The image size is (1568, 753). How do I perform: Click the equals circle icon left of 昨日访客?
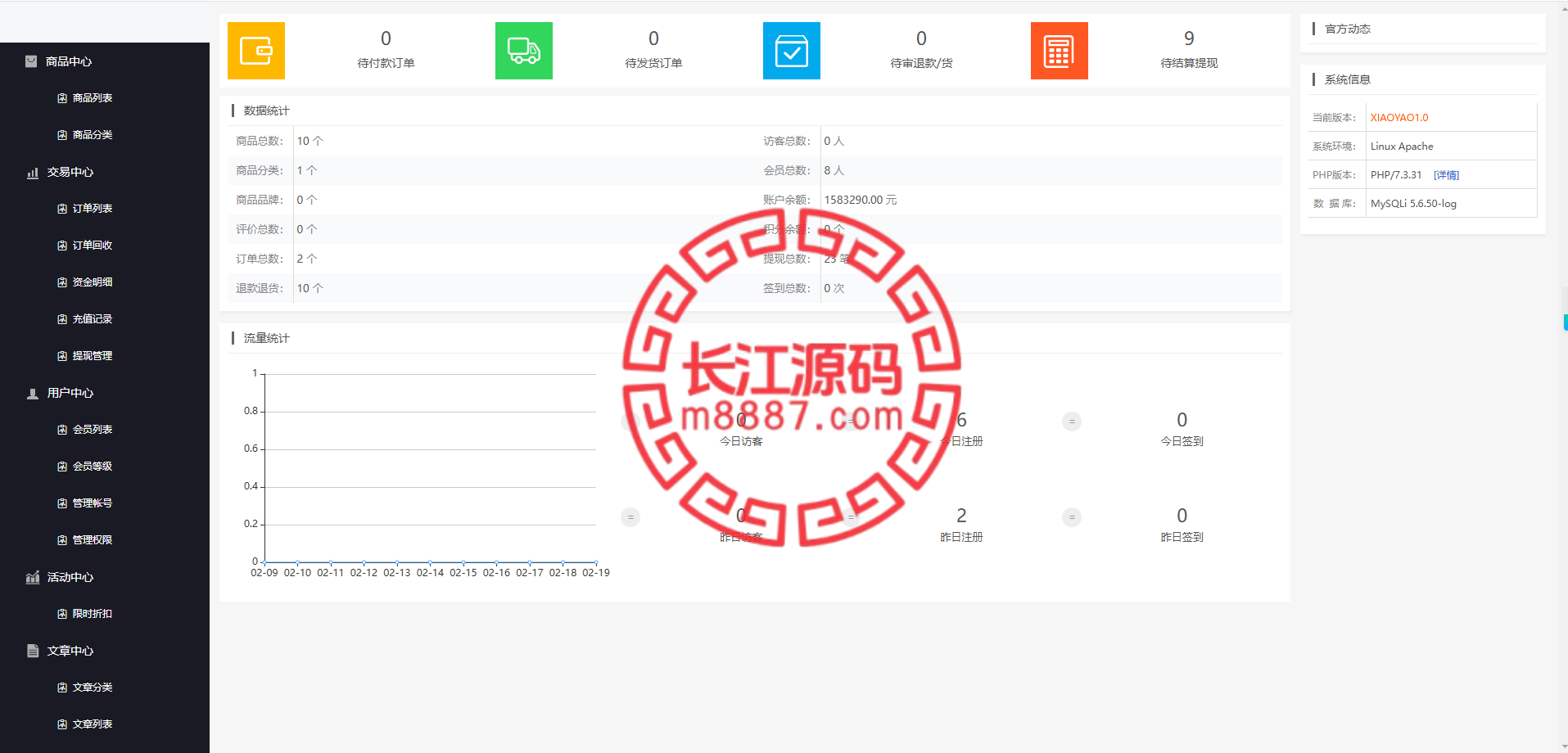tap(630, 517)
